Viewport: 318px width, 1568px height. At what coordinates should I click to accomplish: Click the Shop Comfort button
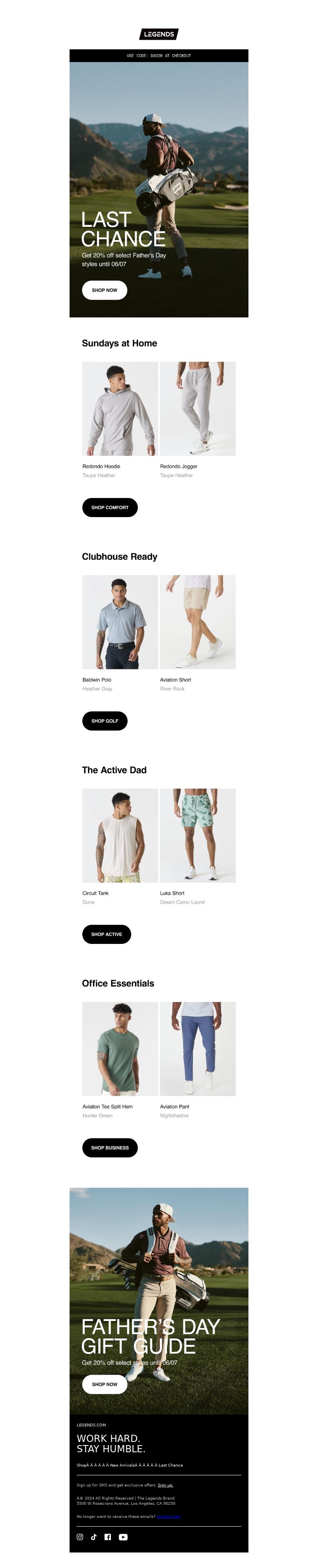[x=110, y=508]
